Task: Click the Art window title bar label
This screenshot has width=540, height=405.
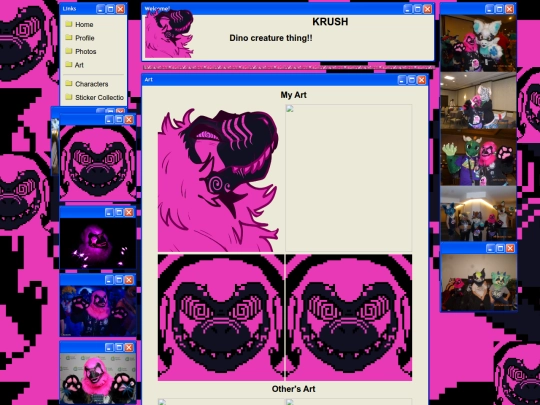Action: (x=148, y=80)
